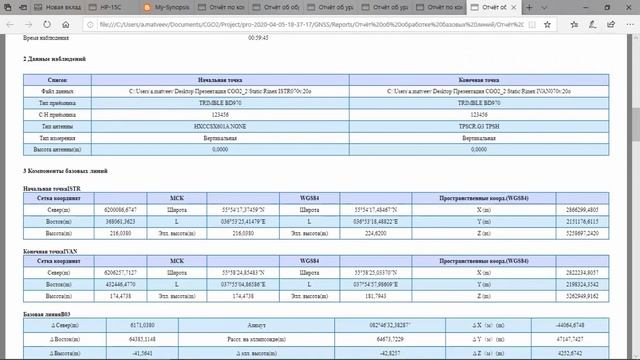Select ISTR WGS84 ellipsoid height 224,6200
The width and height of the screenshot is (640, 360).
pyautogui.click(x=376, y=233)
